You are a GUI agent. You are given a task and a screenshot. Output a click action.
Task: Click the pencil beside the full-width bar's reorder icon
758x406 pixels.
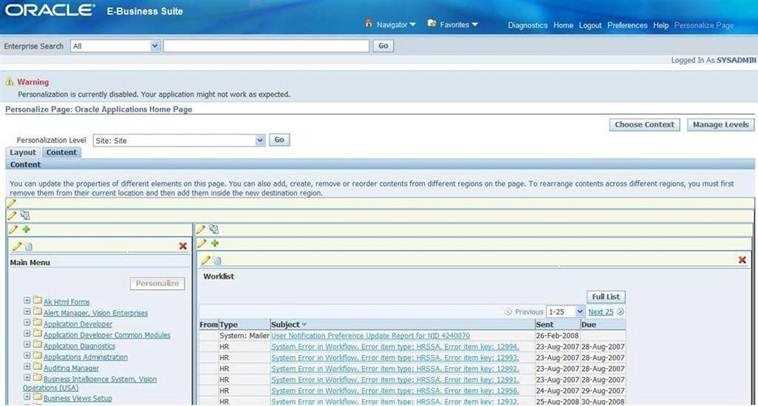12,215
